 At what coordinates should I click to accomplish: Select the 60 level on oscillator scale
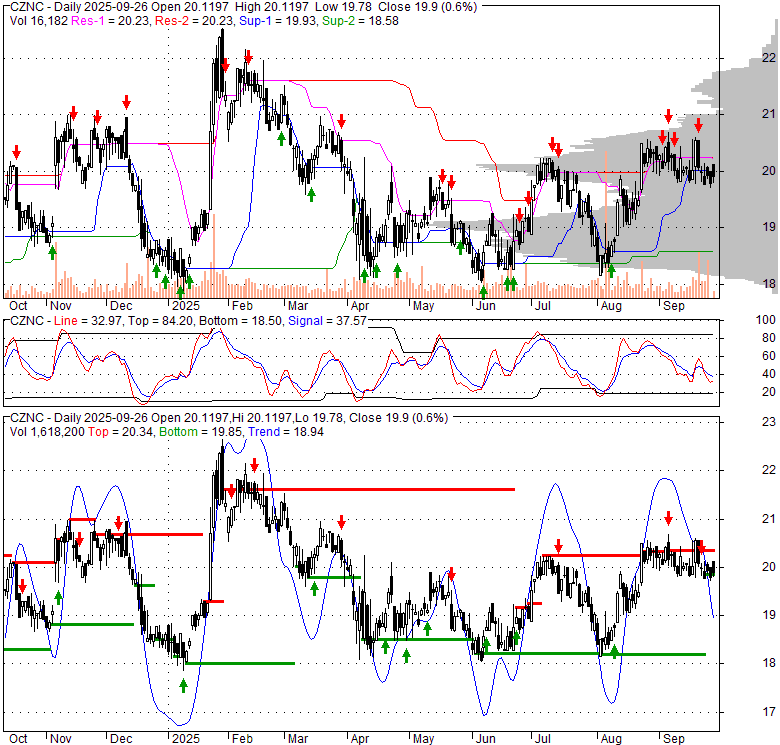tap(769, 356)
